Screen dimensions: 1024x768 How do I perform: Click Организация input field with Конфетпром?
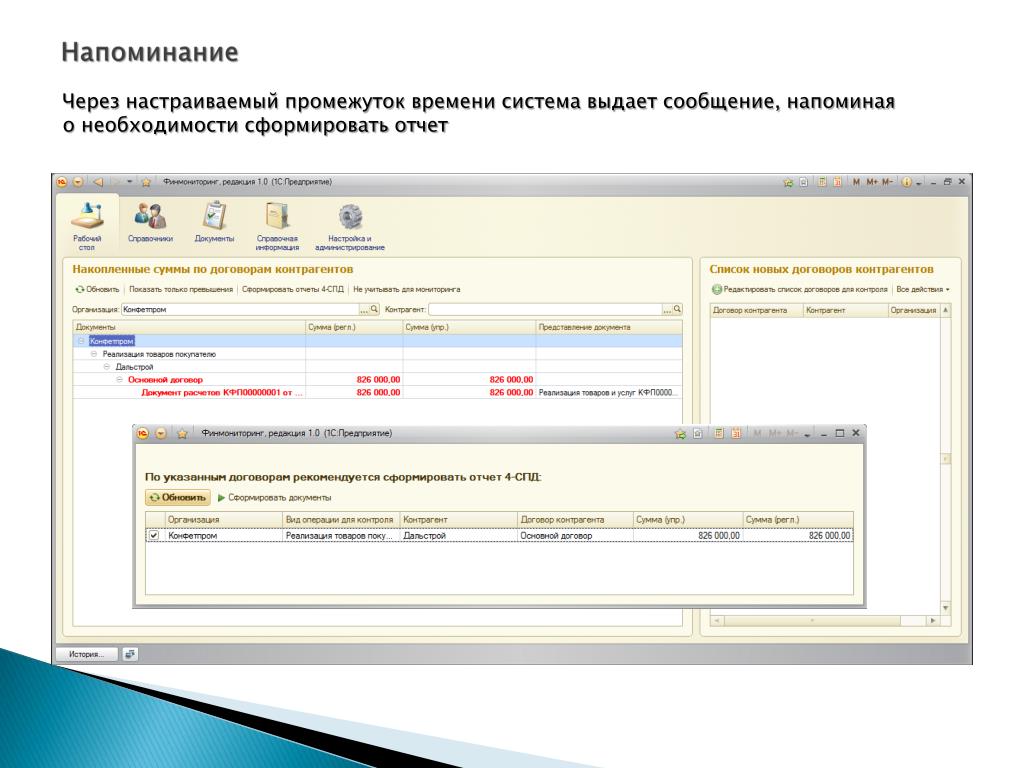[240, 310]
